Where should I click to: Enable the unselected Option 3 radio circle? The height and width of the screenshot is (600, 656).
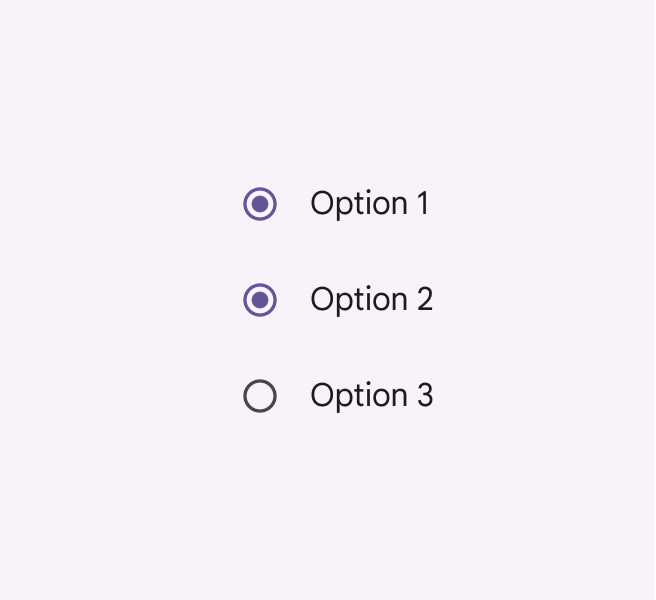260,396
